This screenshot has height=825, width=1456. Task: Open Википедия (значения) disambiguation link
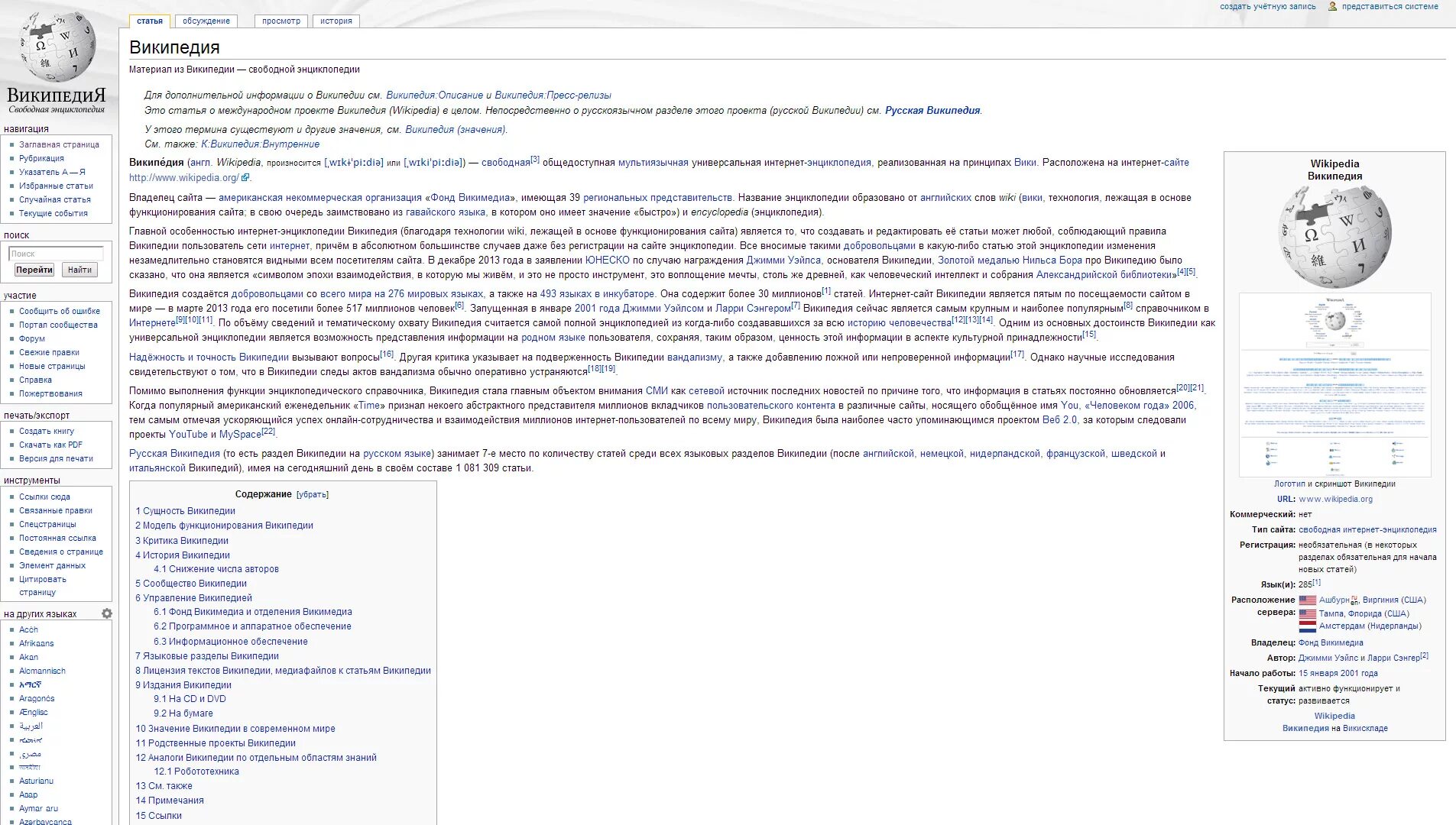pyautogui.click(x=455, y=130)
